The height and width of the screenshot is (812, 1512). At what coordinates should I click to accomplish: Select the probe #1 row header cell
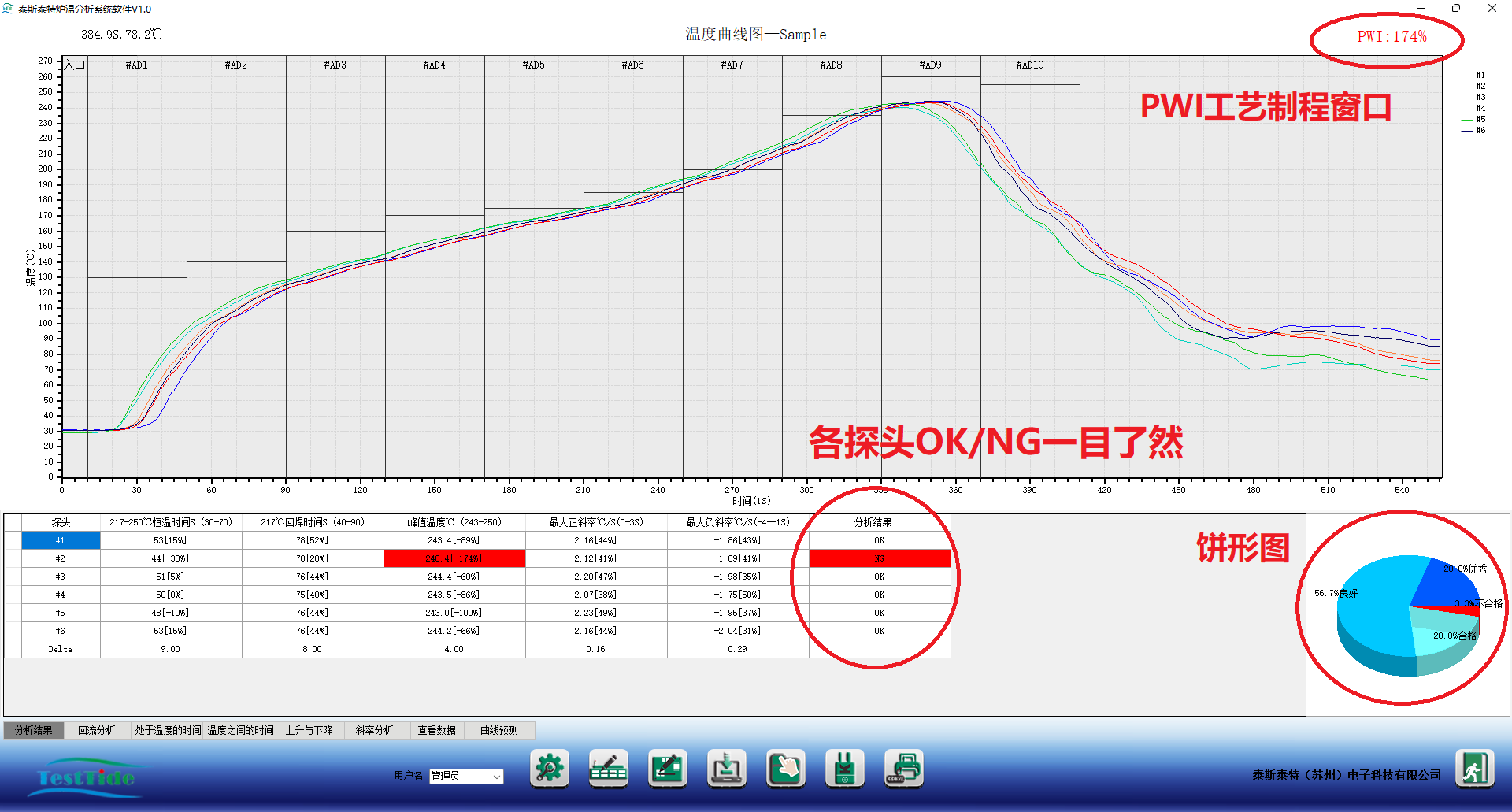61,540
